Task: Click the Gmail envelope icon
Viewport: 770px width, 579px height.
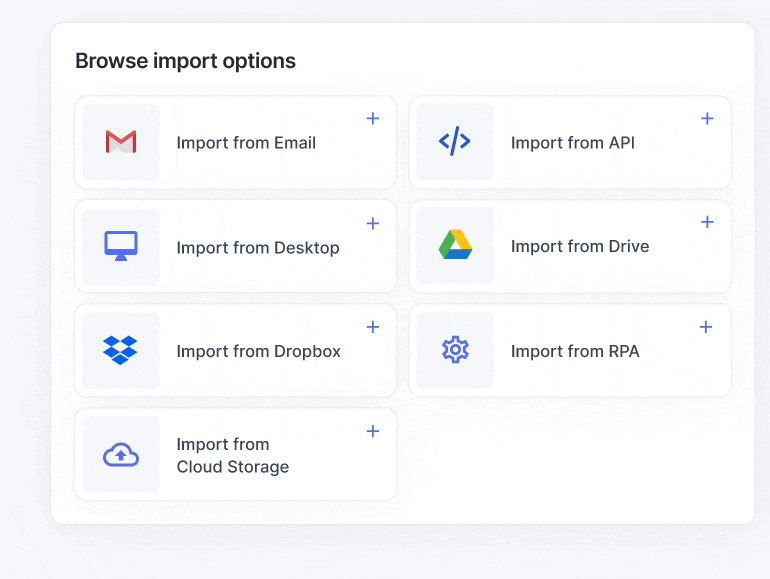Action: [121, 142]
